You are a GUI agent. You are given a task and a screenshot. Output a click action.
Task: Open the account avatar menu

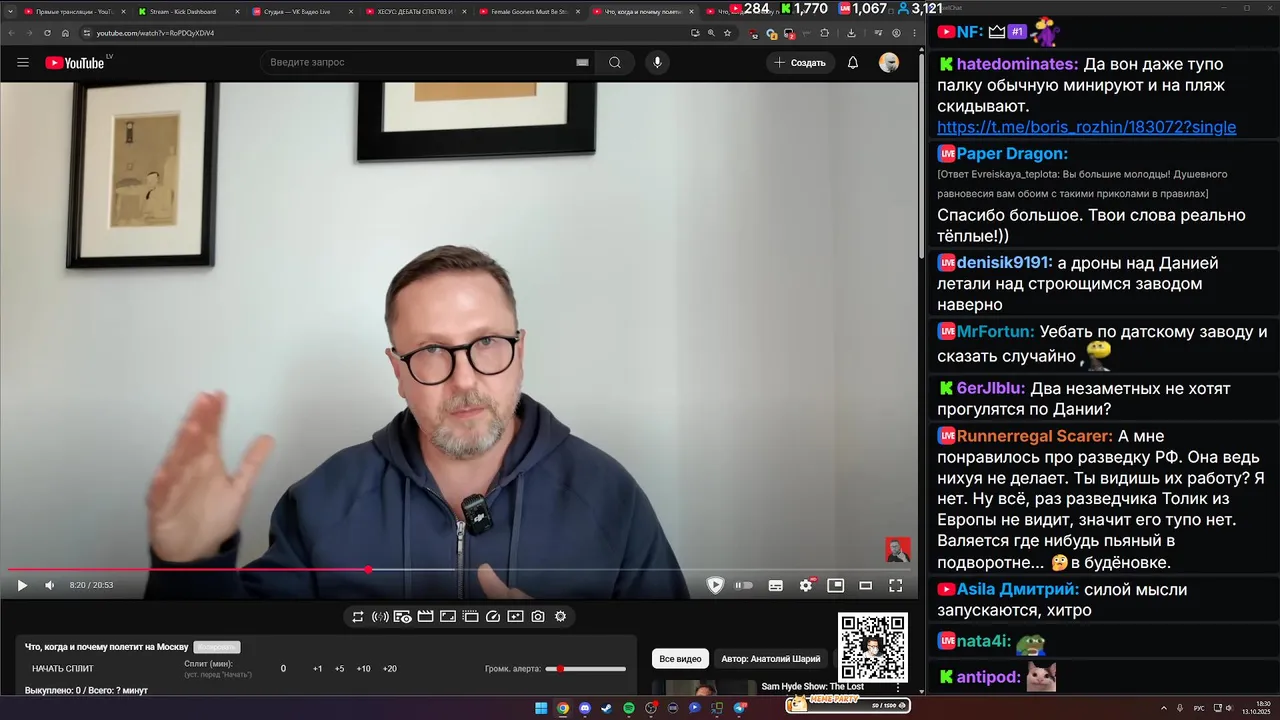[x=889, y=62]
